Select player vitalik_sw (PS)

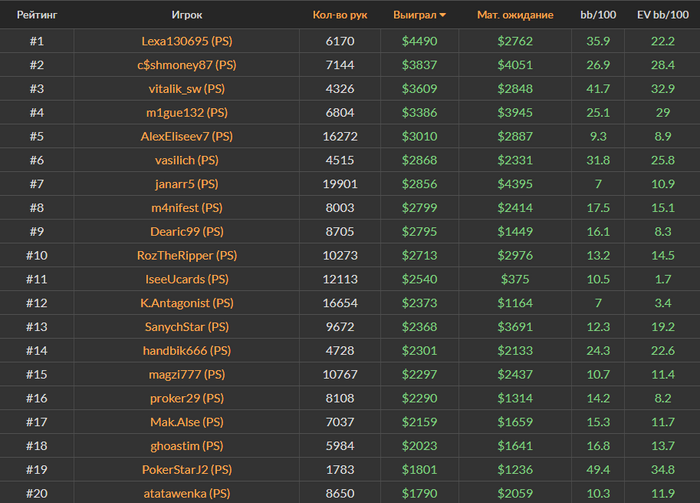tap(188, 89)
